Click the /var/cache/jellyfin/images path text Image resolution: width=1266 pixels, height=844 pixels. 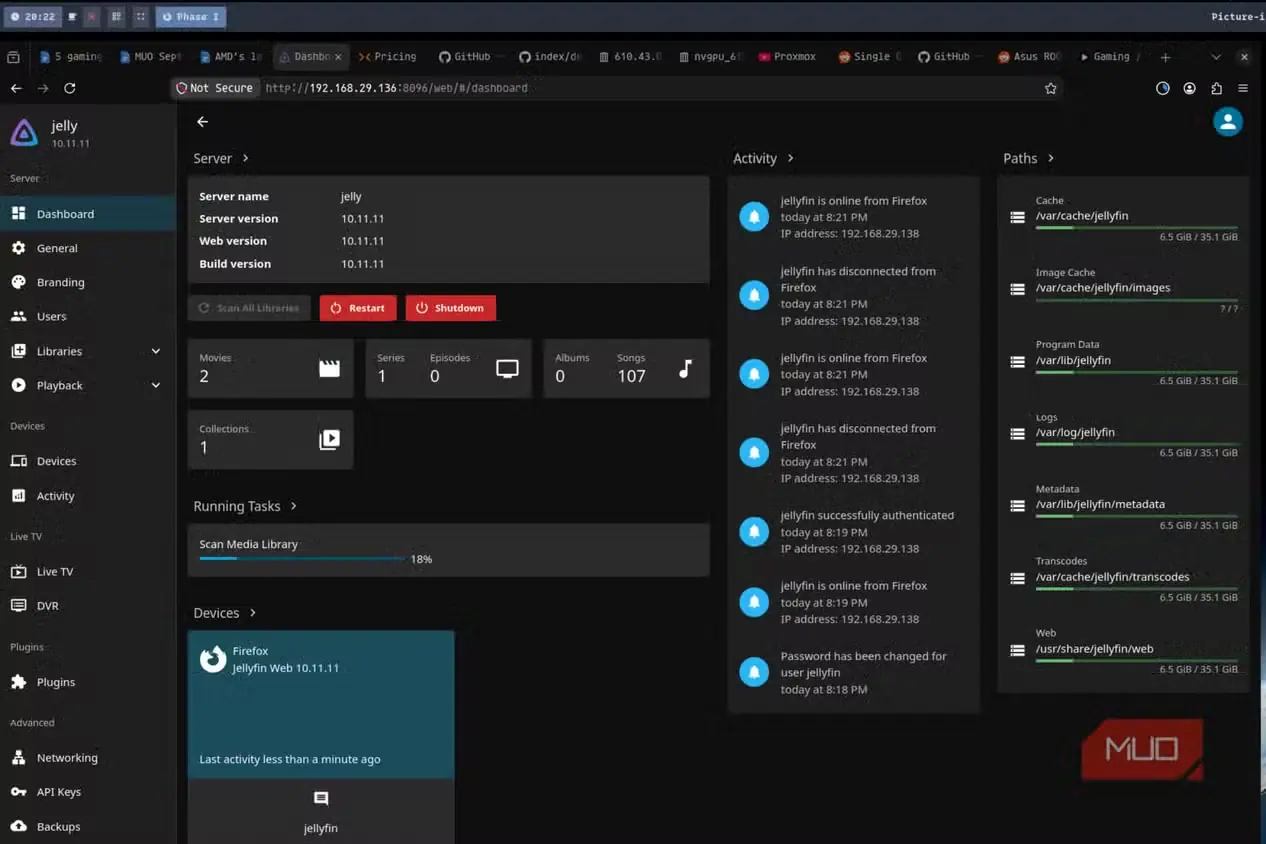tap(1103, 288)
